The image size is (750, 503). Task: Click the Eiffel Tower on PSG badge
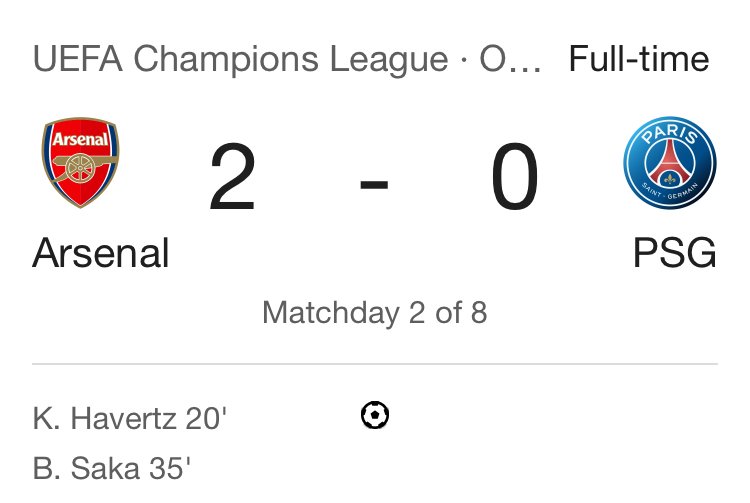[x=670, y=163]
